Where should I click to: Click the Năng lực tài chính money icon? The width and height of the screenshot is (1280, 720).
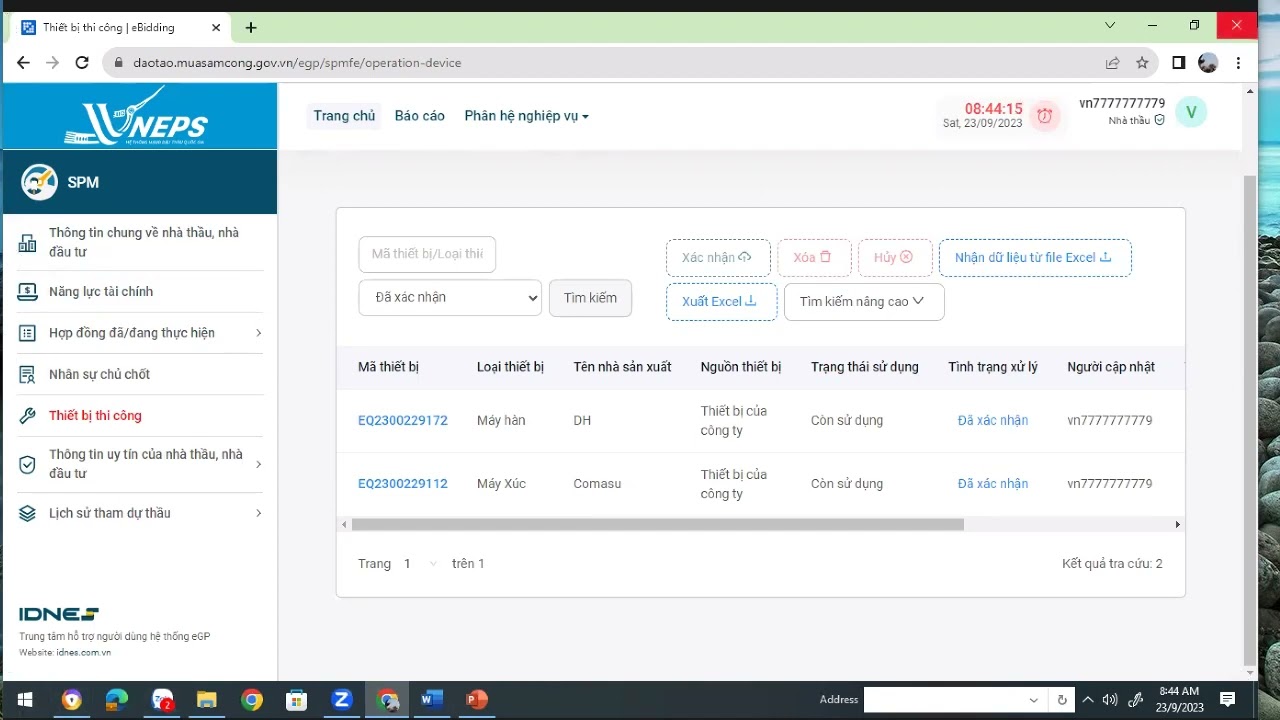(x=28, y=292)
